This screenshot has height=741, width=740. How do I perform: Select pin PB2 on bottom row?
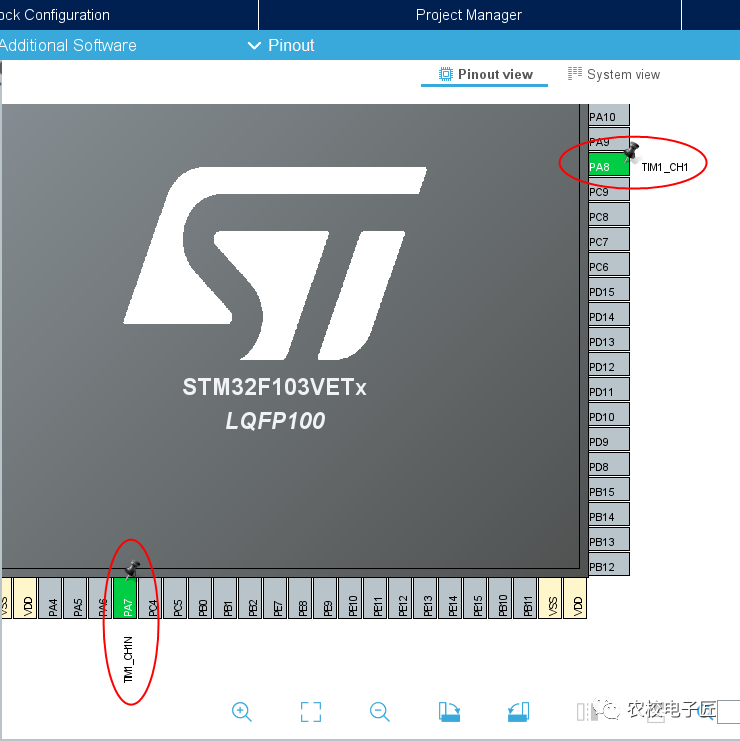[x=250, y=598]
